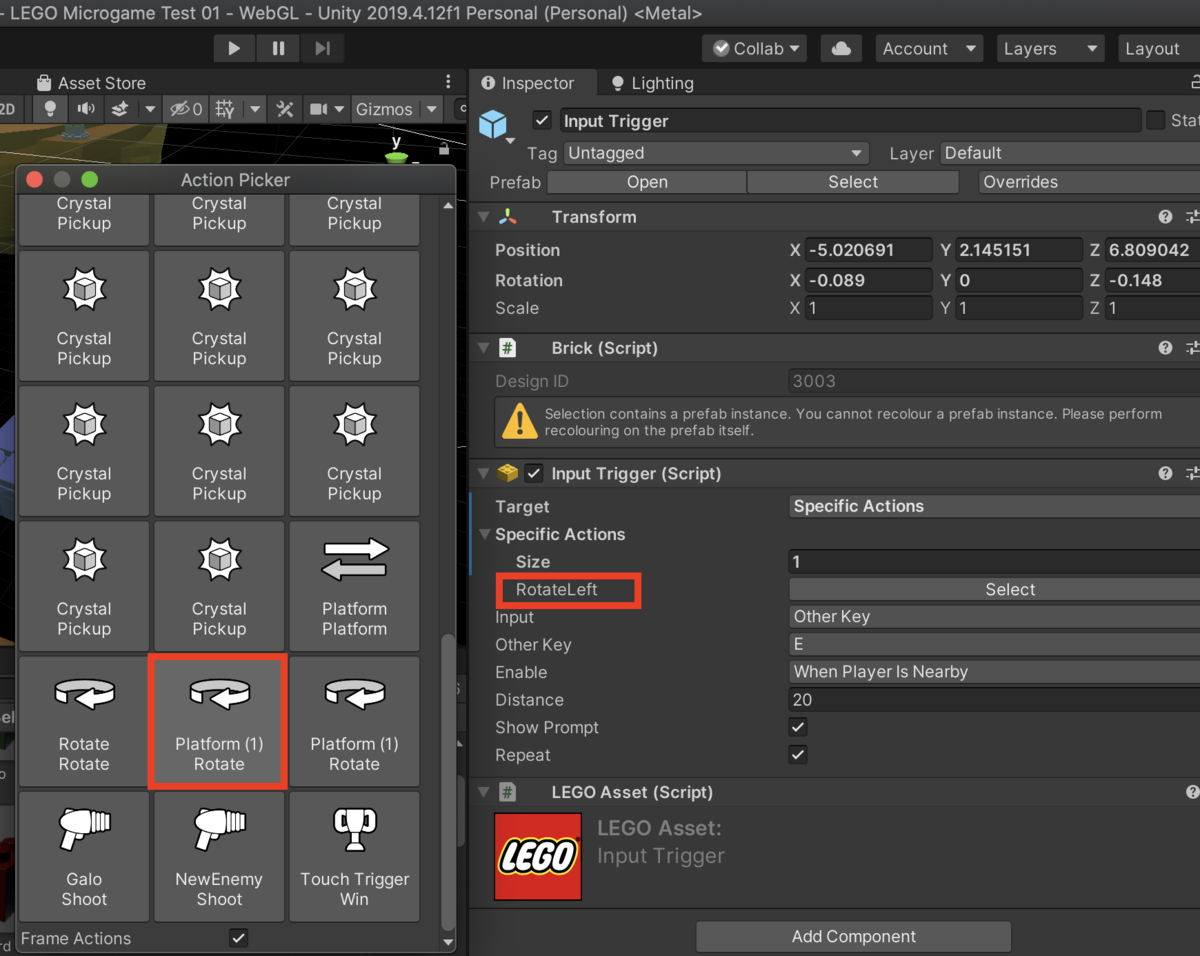The width and height of the screenshot is (1200, 956).
Task: Open the Account dropdown
Action: point(930,48)
